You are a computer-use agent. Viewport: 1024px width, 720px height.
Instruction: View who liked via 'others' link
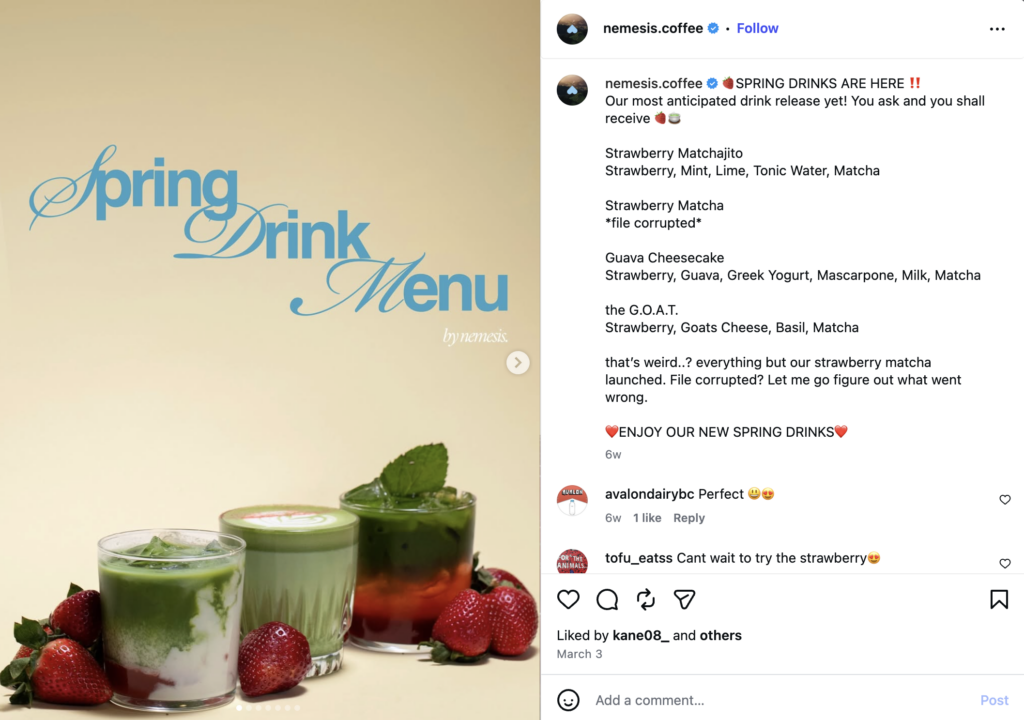click(x=720, y=635)
